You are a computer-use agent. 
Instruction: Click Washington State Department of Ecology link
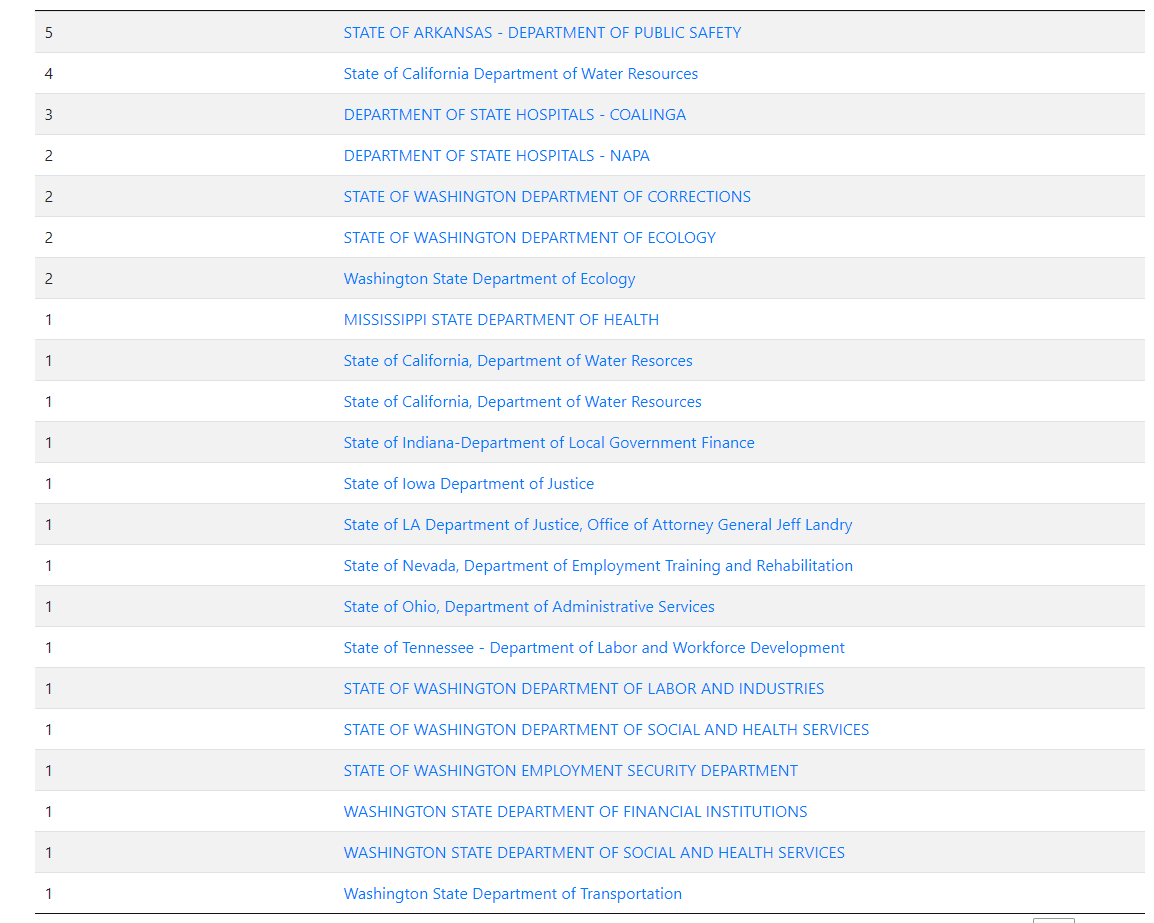click(489, 279)
